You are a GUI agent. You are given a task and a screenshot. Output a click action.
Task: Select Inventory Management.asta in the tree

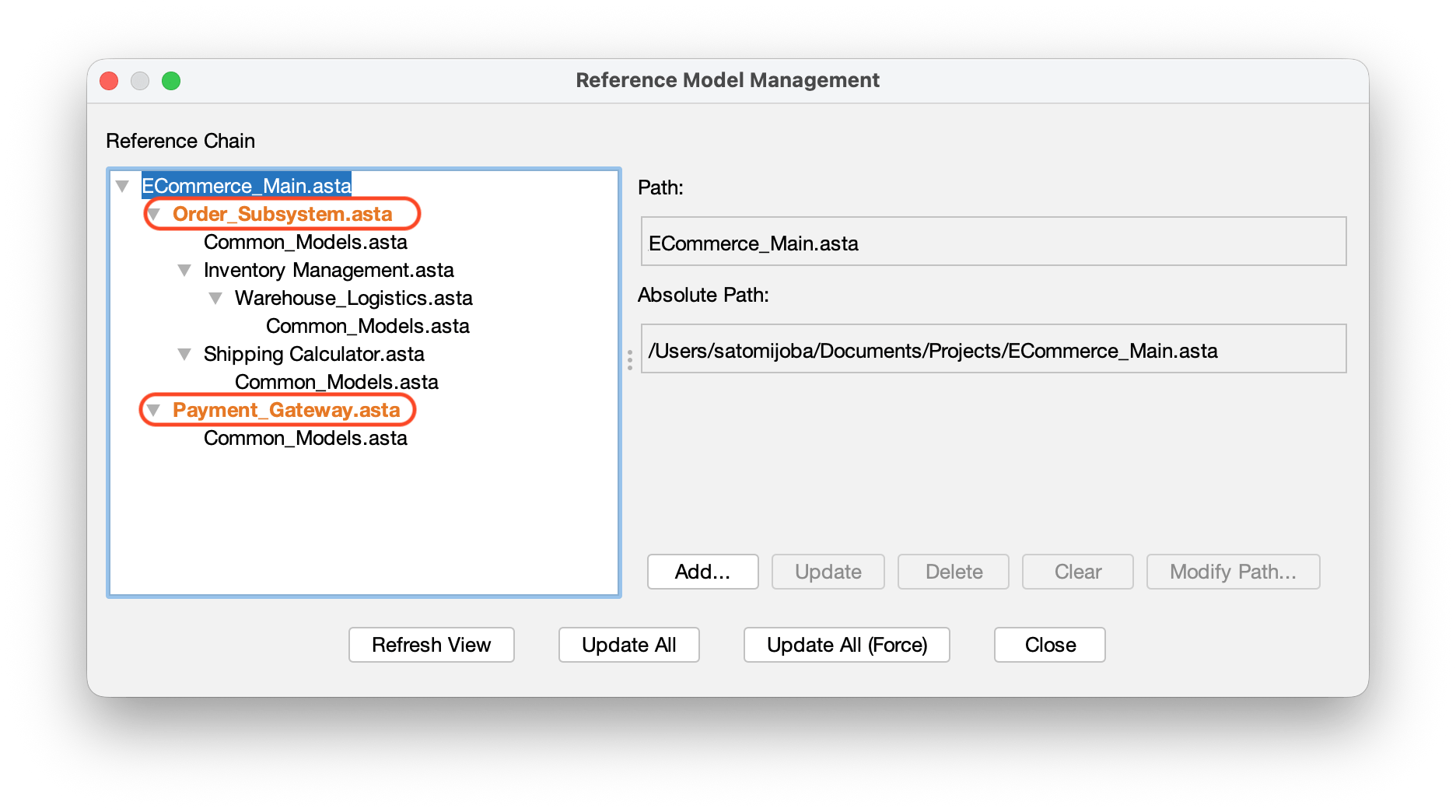[x=329, y=270]
